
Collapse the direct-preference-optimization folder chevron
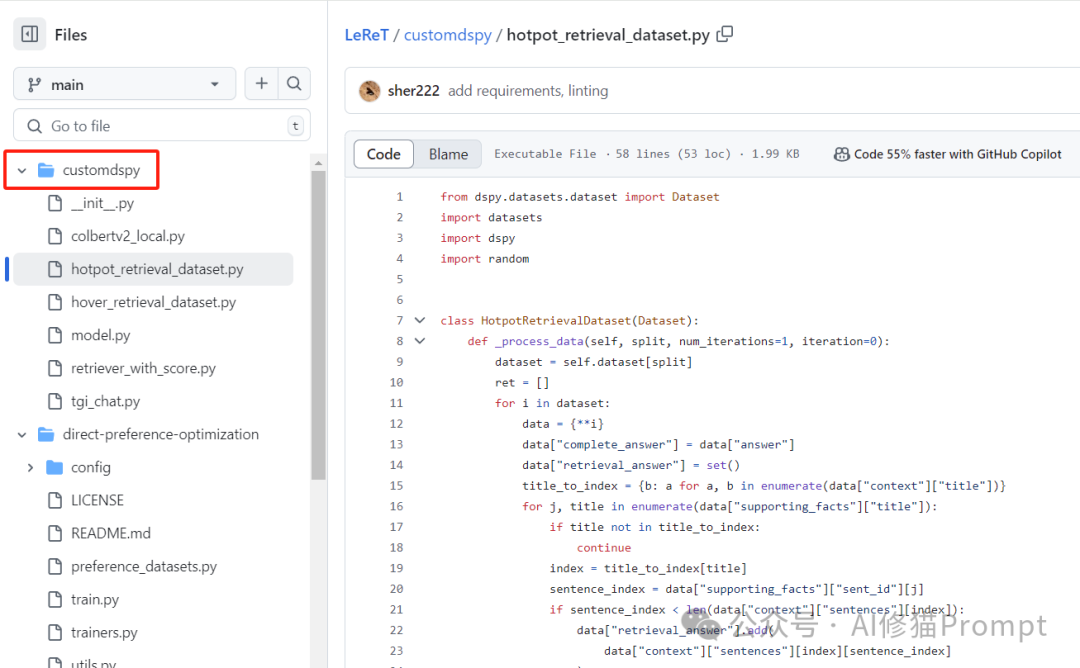tap(21, 434)
